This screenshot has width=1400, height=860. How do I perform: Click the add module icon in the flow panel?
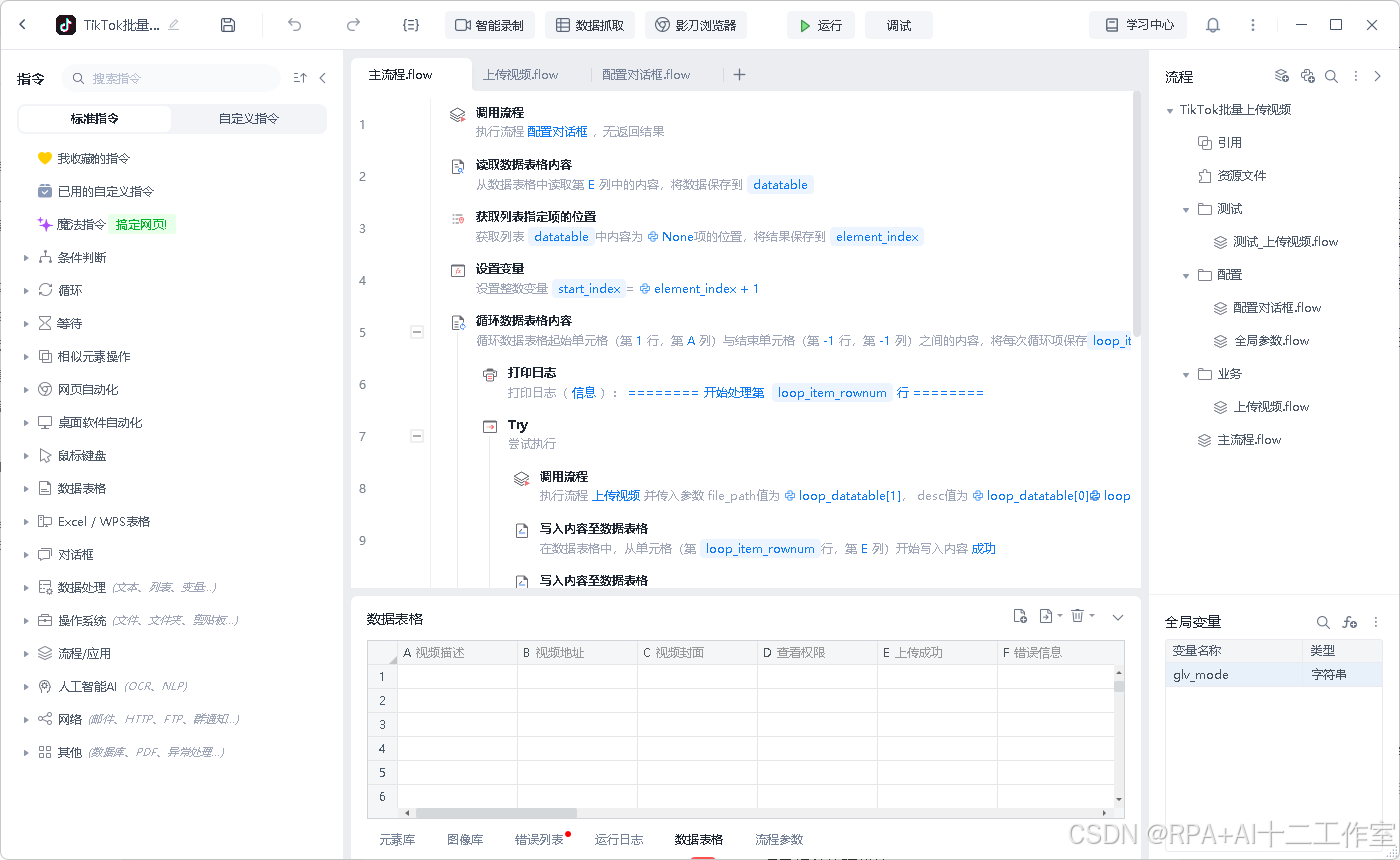(x=1307, y=76)
